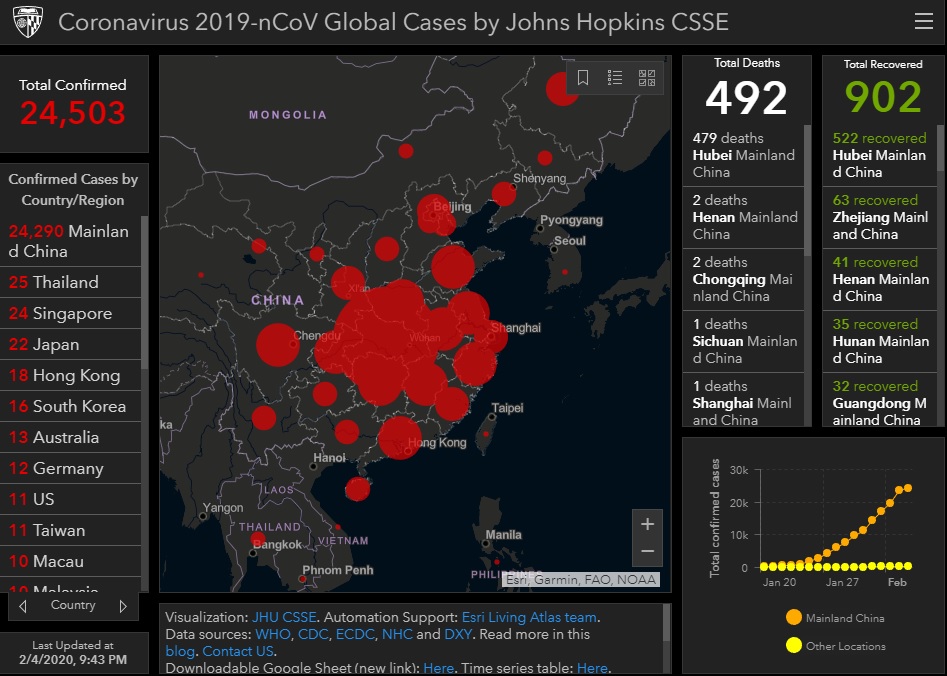Click the Esri, Garmin, FAO, NOAA attribution
Image resolution: width=947 pixels, height=676 pixels.
581,580
